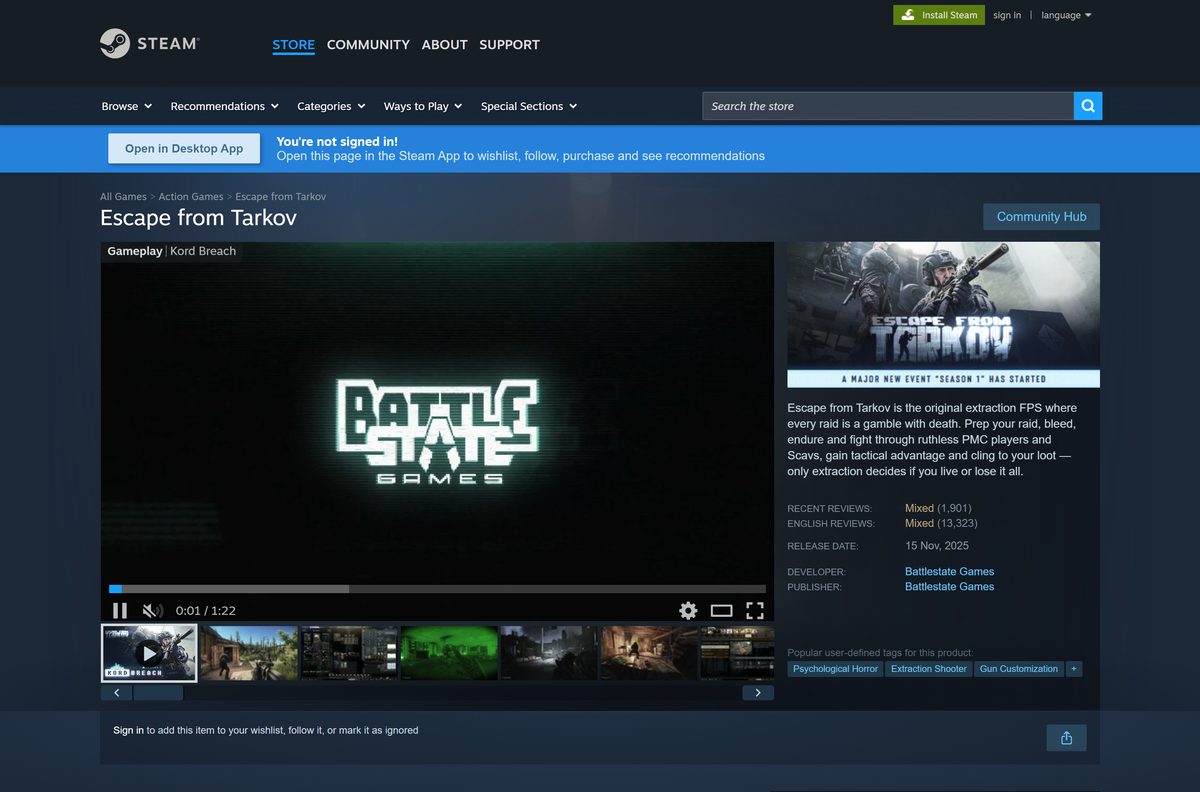Select the Gun Customization tag
Image resolution: width=1200 pixels, height=792 pixels.
coord(1018,669)
